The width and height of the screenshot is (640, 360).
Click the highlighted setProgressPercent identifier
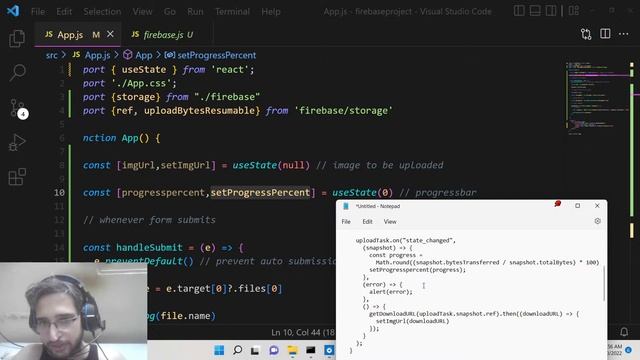pos(260,193)
